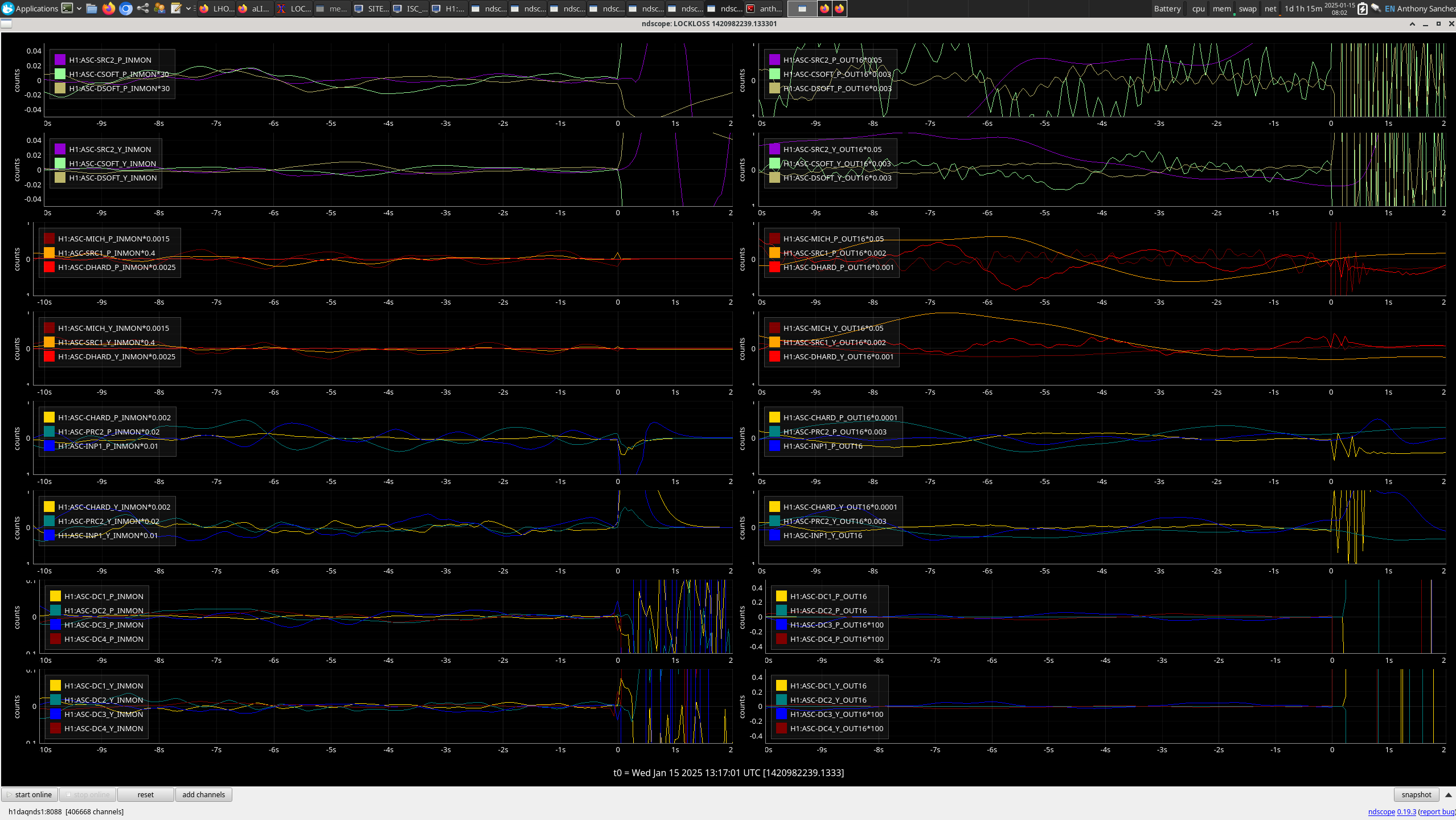Click the orange H1:ASC-SRC1_P_INMON*0.4 legend swatch

tap(49, 253)
